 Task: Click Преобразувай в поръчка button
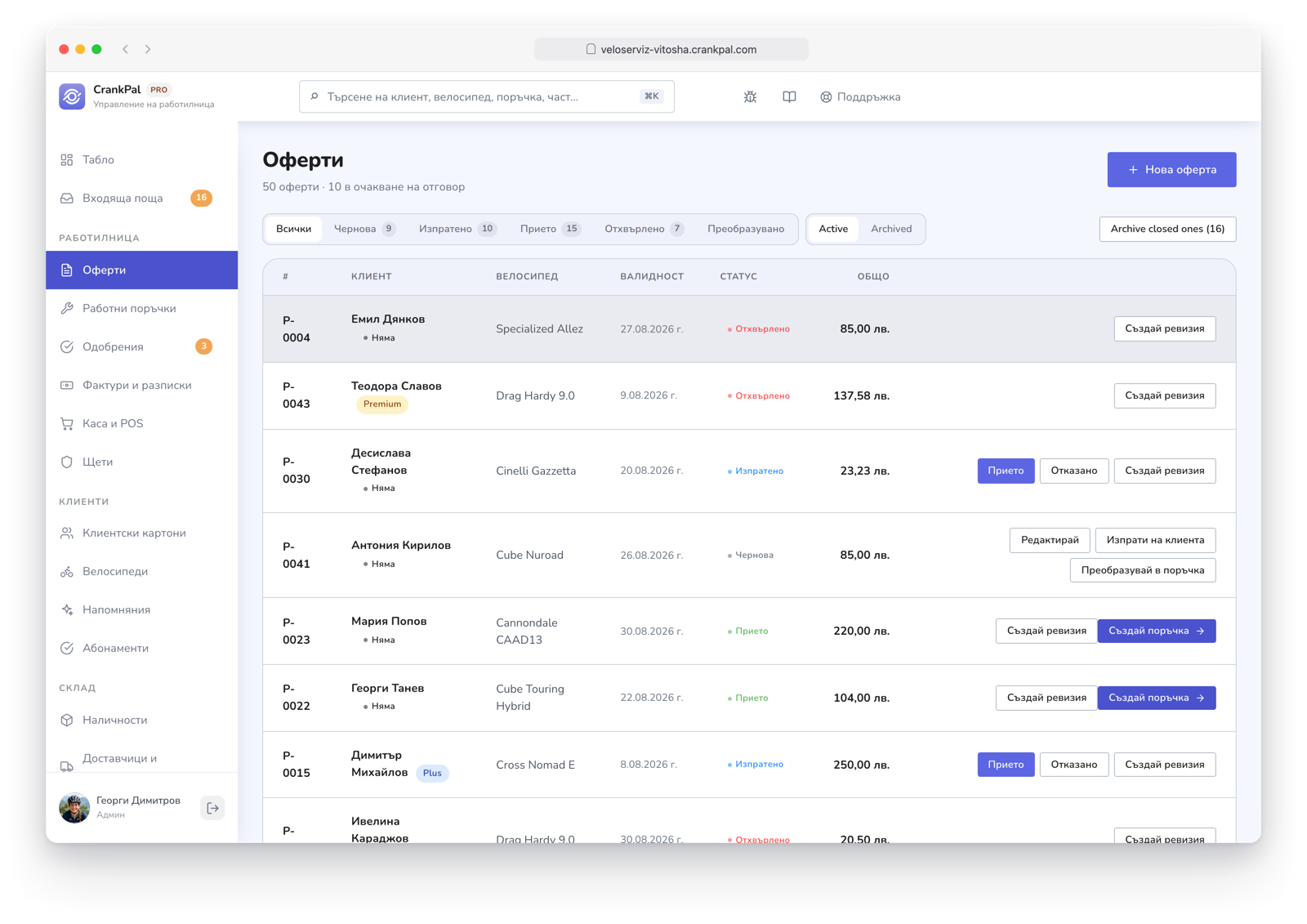click(x=1142, y=571)
